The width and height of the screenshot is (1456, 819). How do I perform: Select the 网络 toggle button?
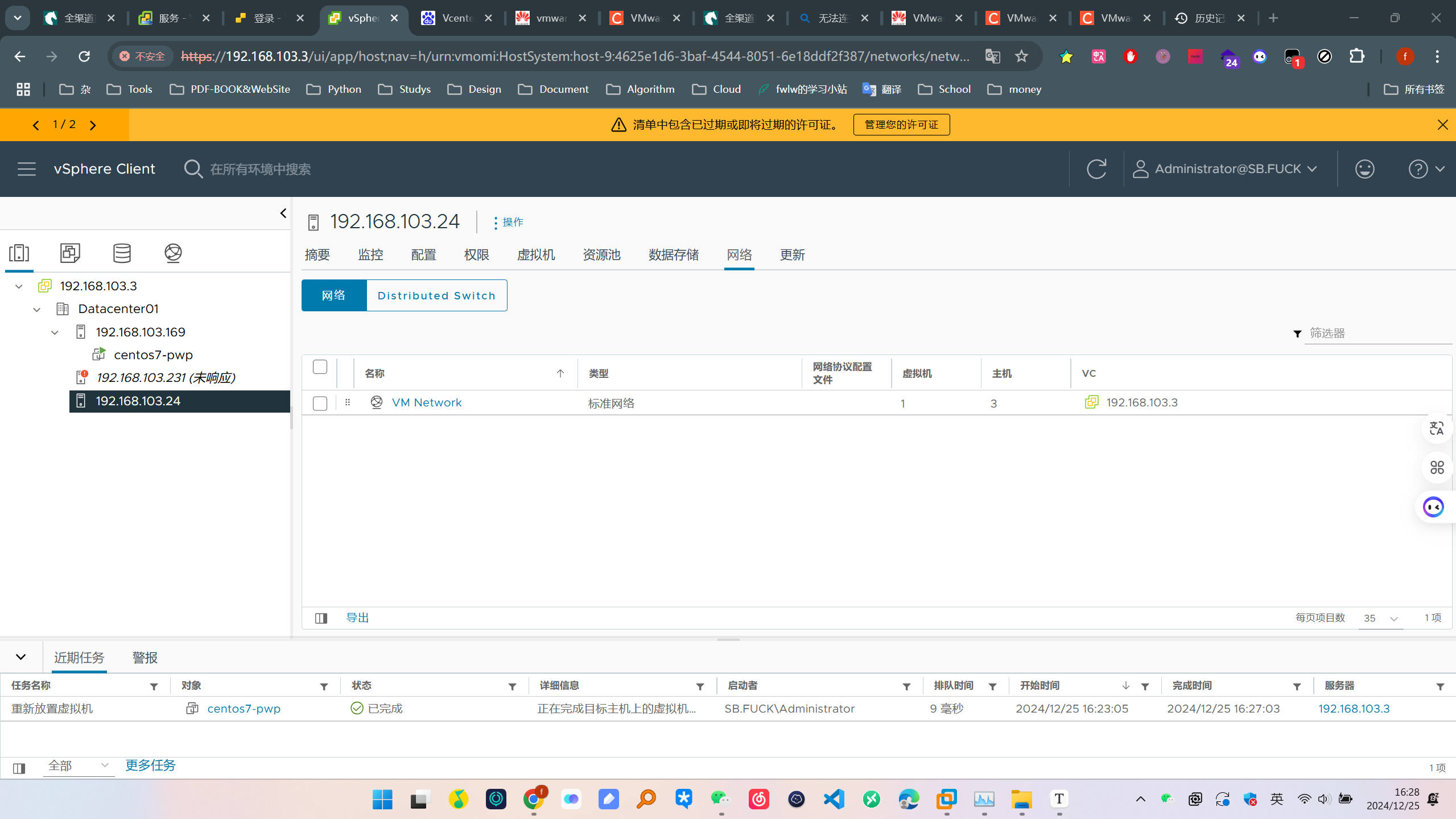334,295
